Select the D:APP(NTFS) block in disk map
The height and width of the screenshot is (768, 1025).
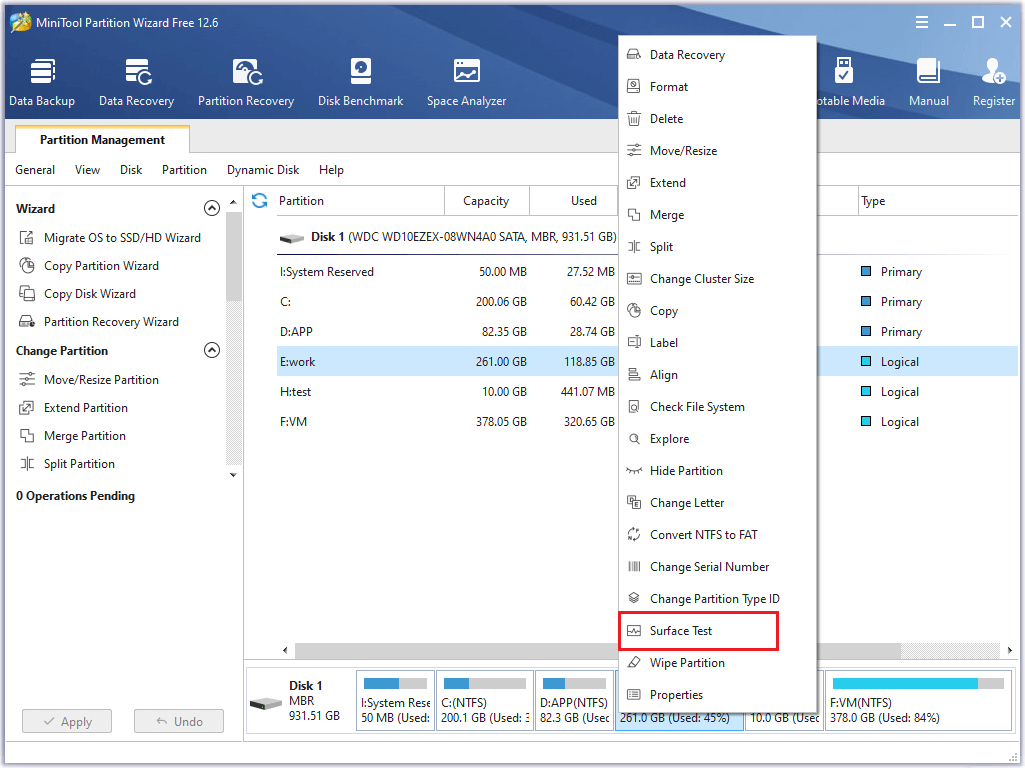pos(575,700)
